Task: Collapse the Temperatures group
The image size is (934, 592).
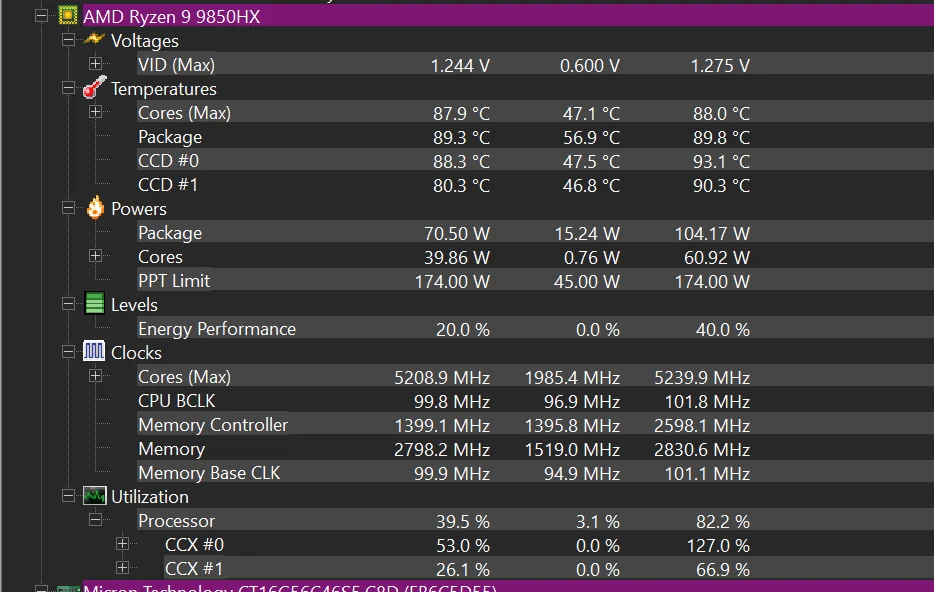Action: [69, 88]
